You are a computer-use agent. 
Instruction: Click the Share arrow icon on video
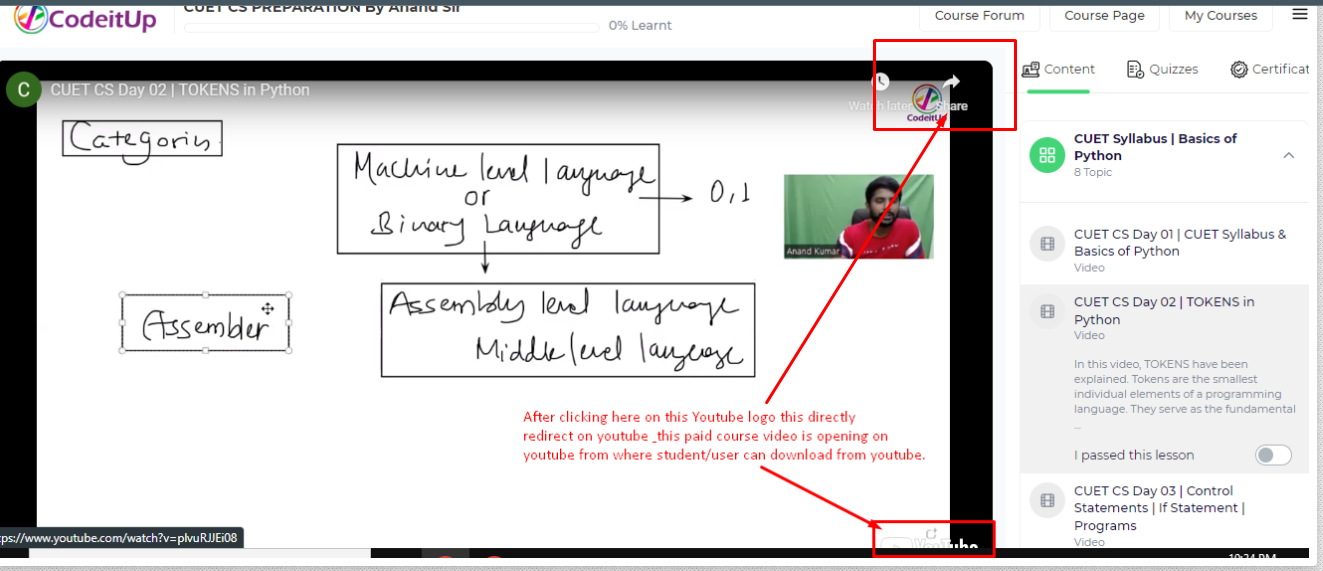click(x=952, y=82)
